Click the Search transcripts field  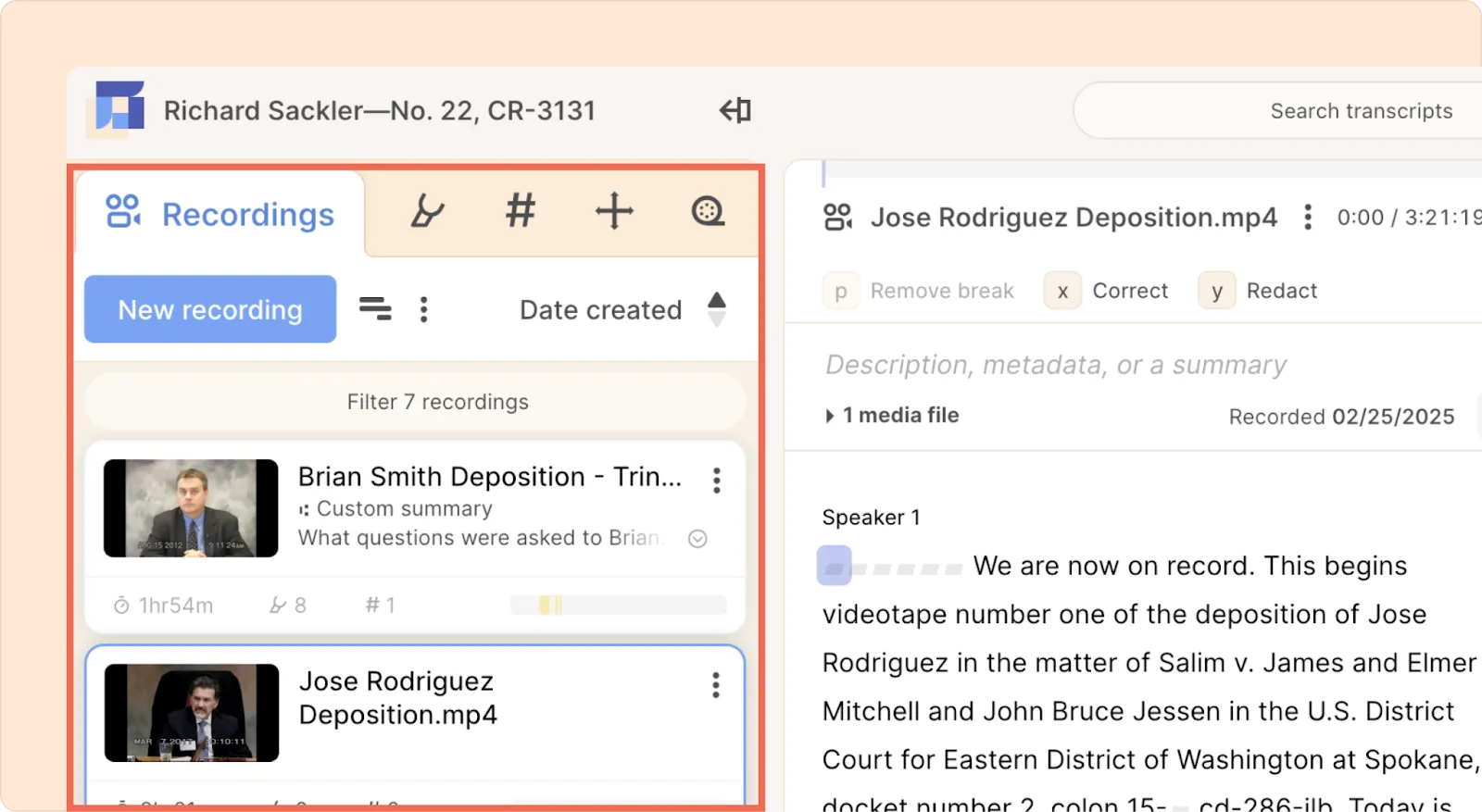(1278, 111)
